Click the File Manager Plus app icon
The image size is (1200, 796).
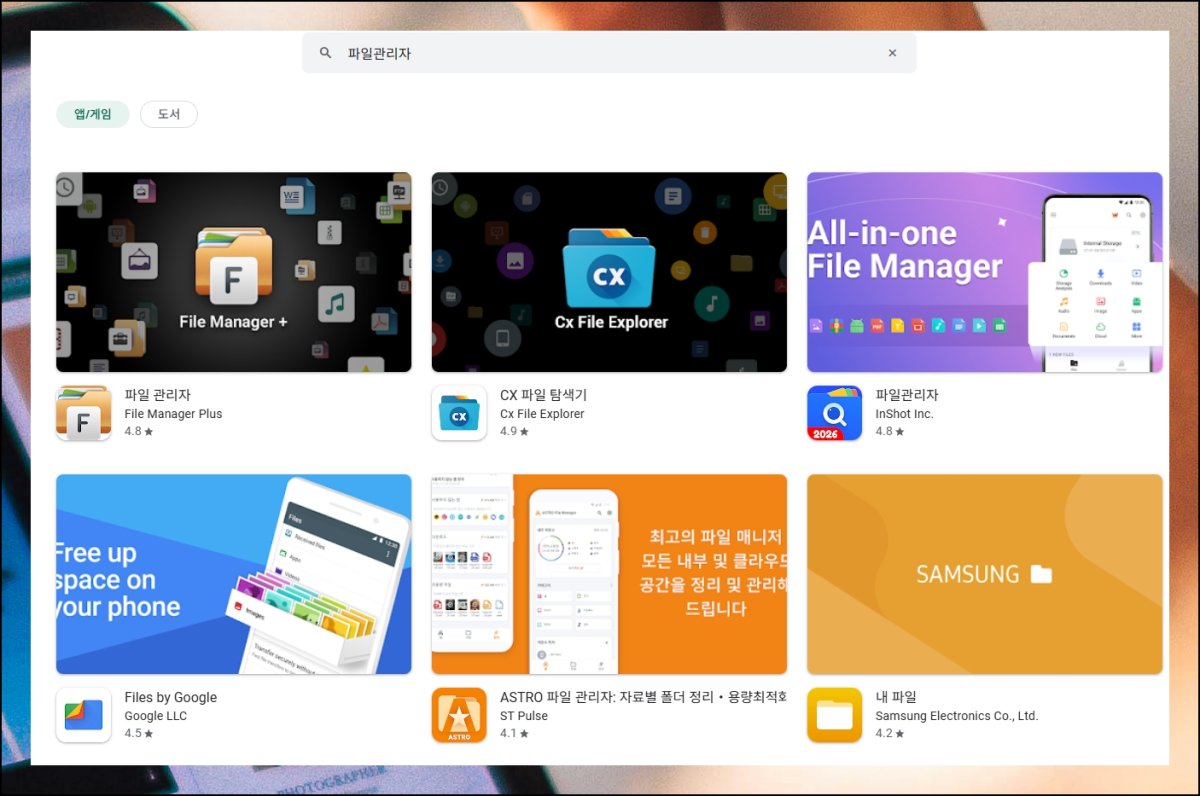84,413
